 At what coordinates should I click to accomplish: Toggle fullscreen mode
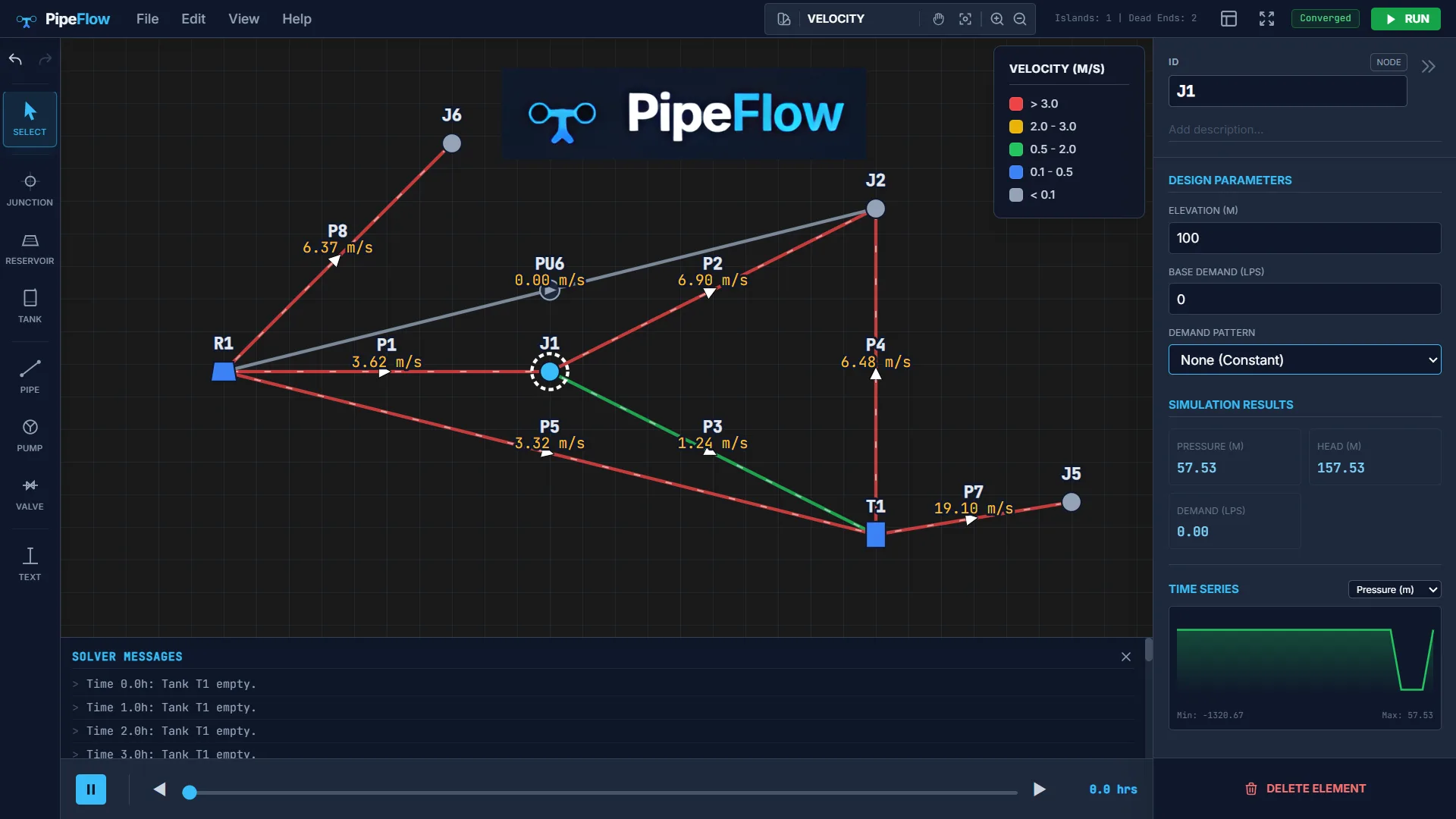tap(1266, 19)
